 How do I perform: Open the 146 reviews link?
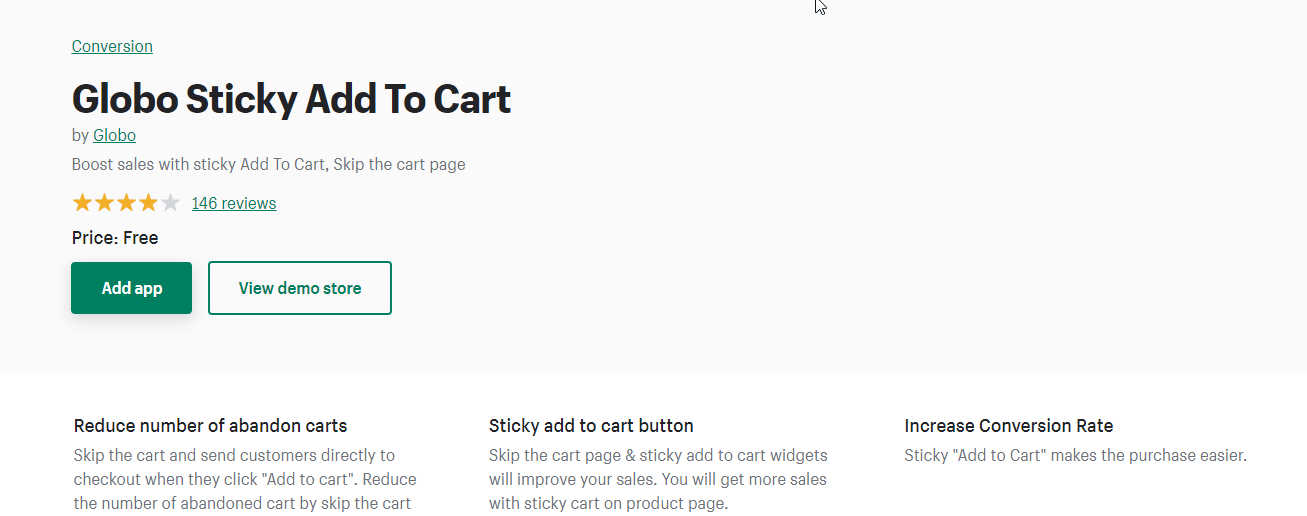click(x=234, y=203)
